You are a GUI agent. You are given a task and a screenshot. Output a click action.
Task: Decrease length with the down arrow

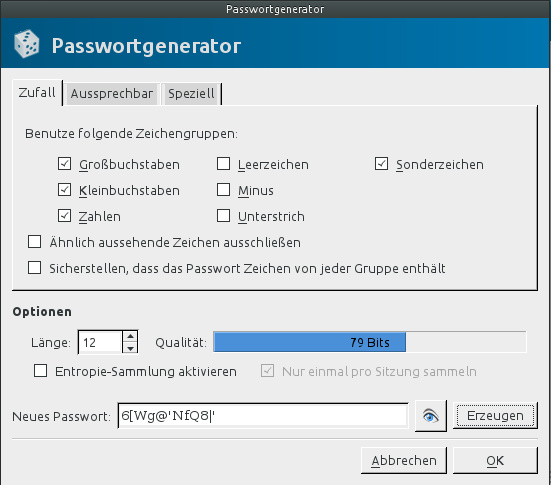(130, 348)
